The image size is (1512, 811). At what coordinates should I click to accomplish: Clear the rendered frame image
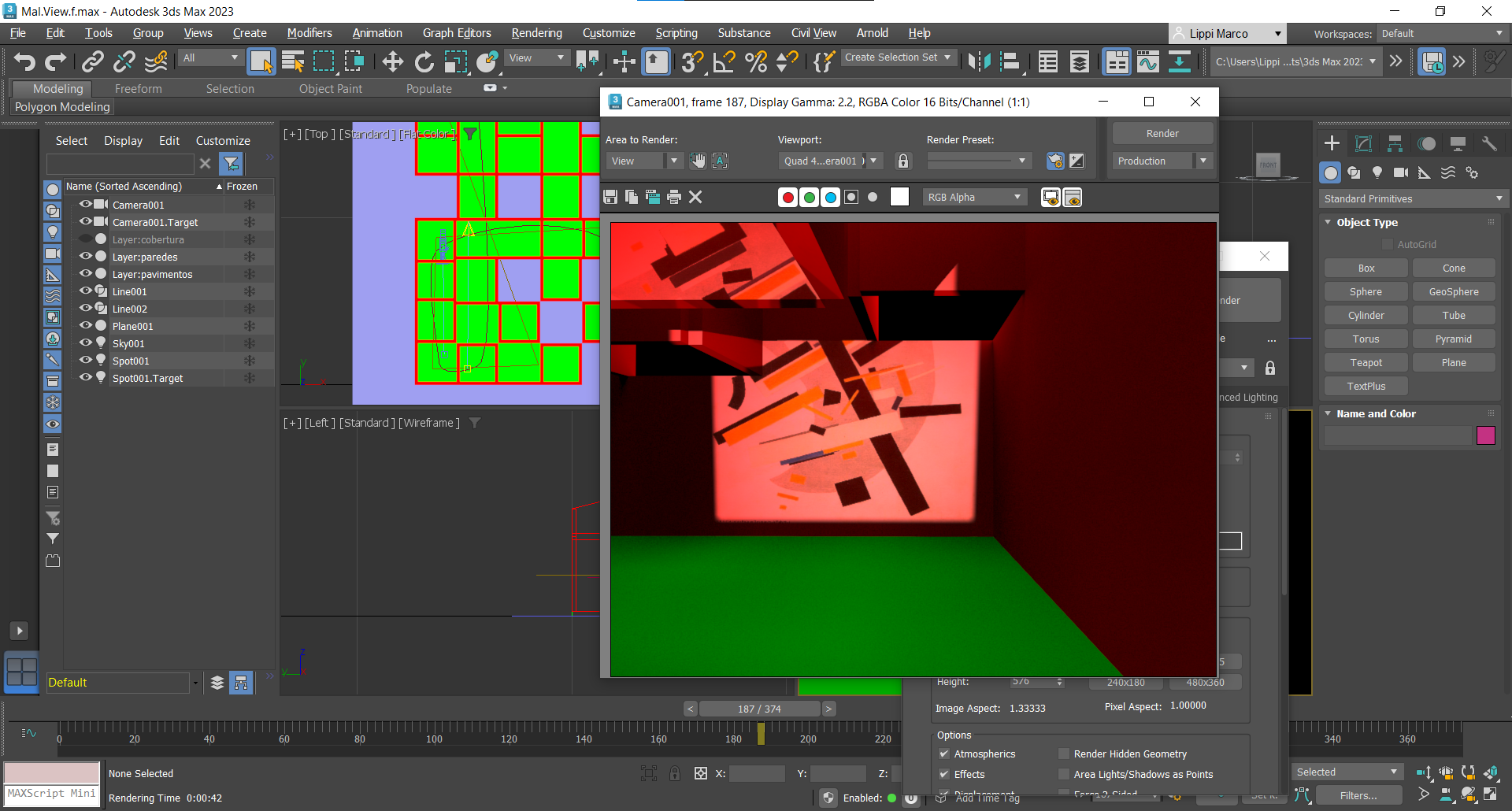[695, 197]
